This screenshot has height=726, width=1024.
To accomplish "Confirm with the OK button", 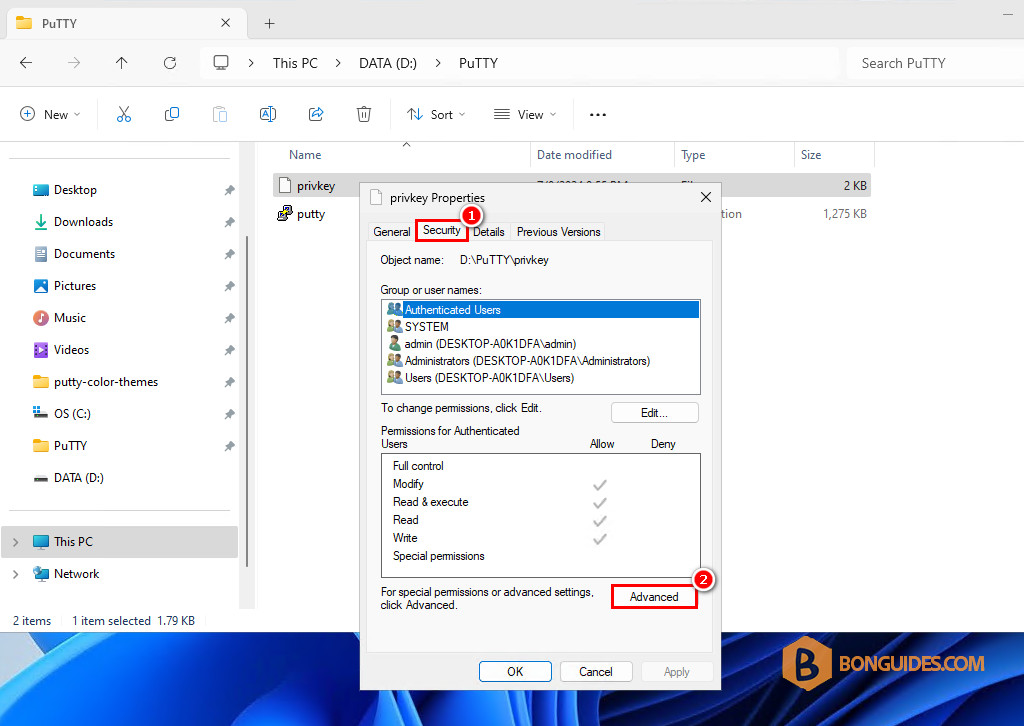I will [515, 671].
